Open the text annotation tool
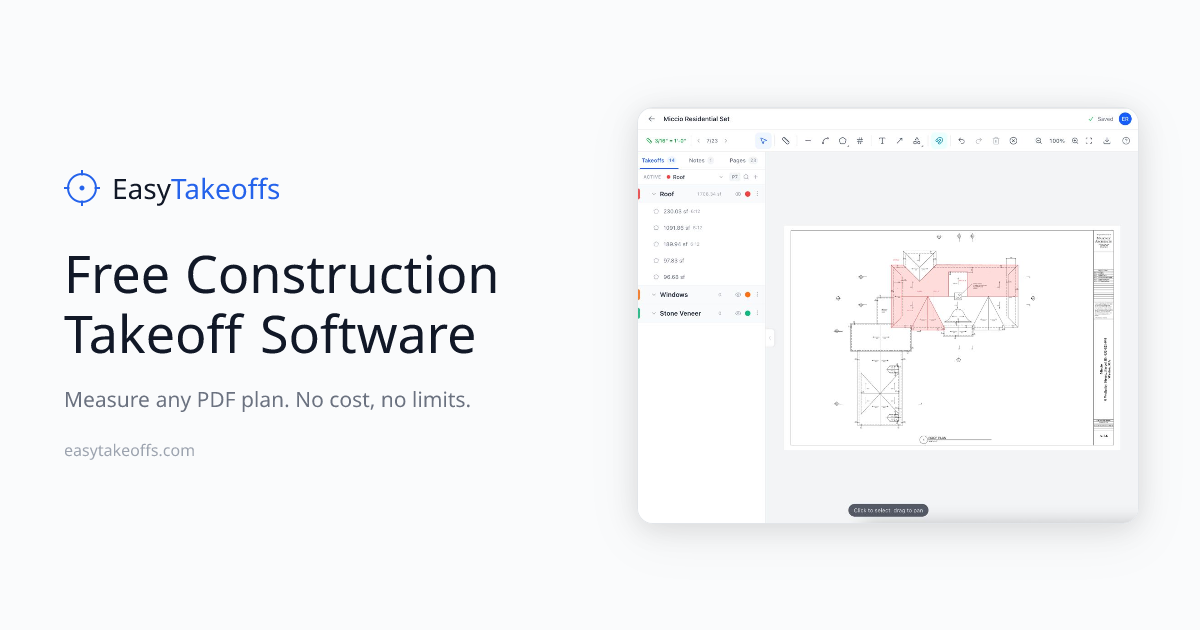The image size is (1200, 630). tap(882, 140)
